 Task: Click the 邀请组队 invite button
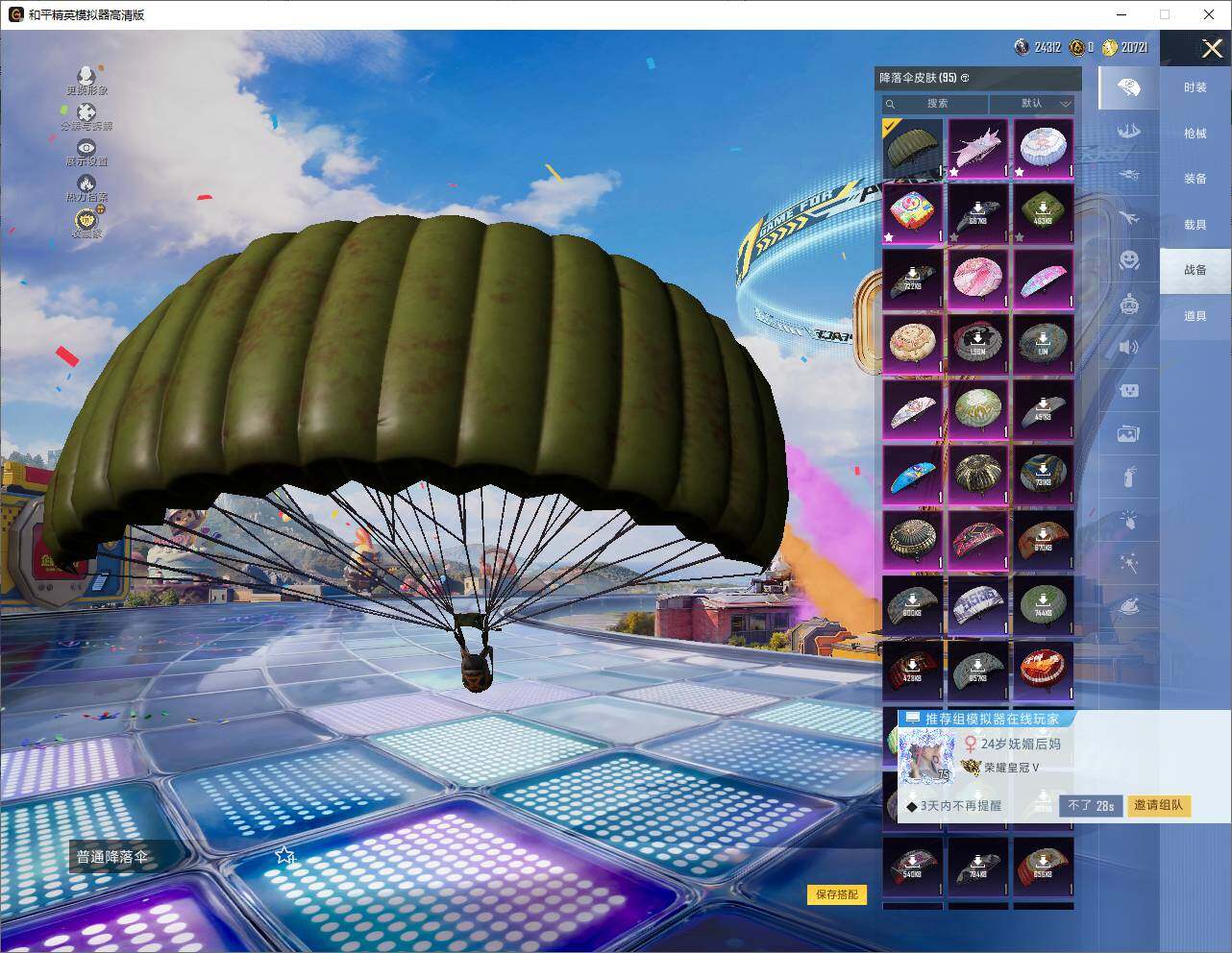tap(1159, 805)
